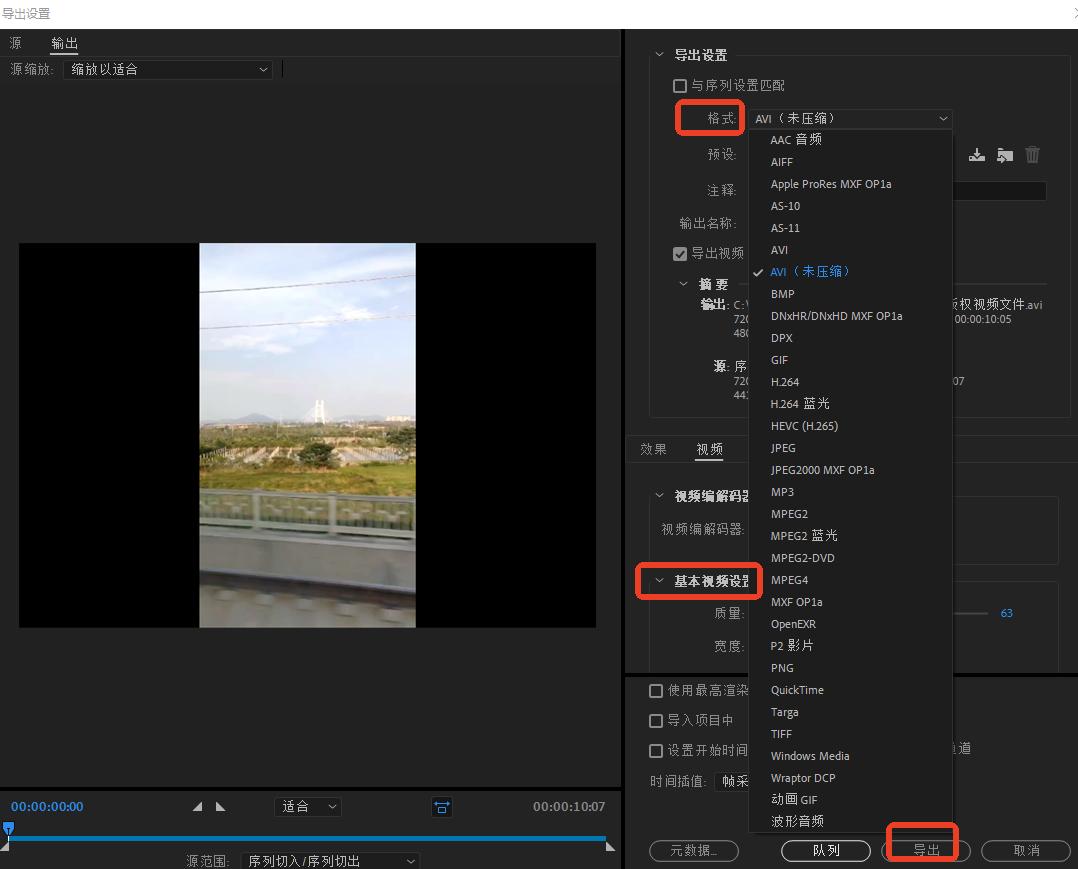This screenshot has height=869, width=1078.
Task: Select QuickTime in the format dropdown list
Action: (797, 689)
